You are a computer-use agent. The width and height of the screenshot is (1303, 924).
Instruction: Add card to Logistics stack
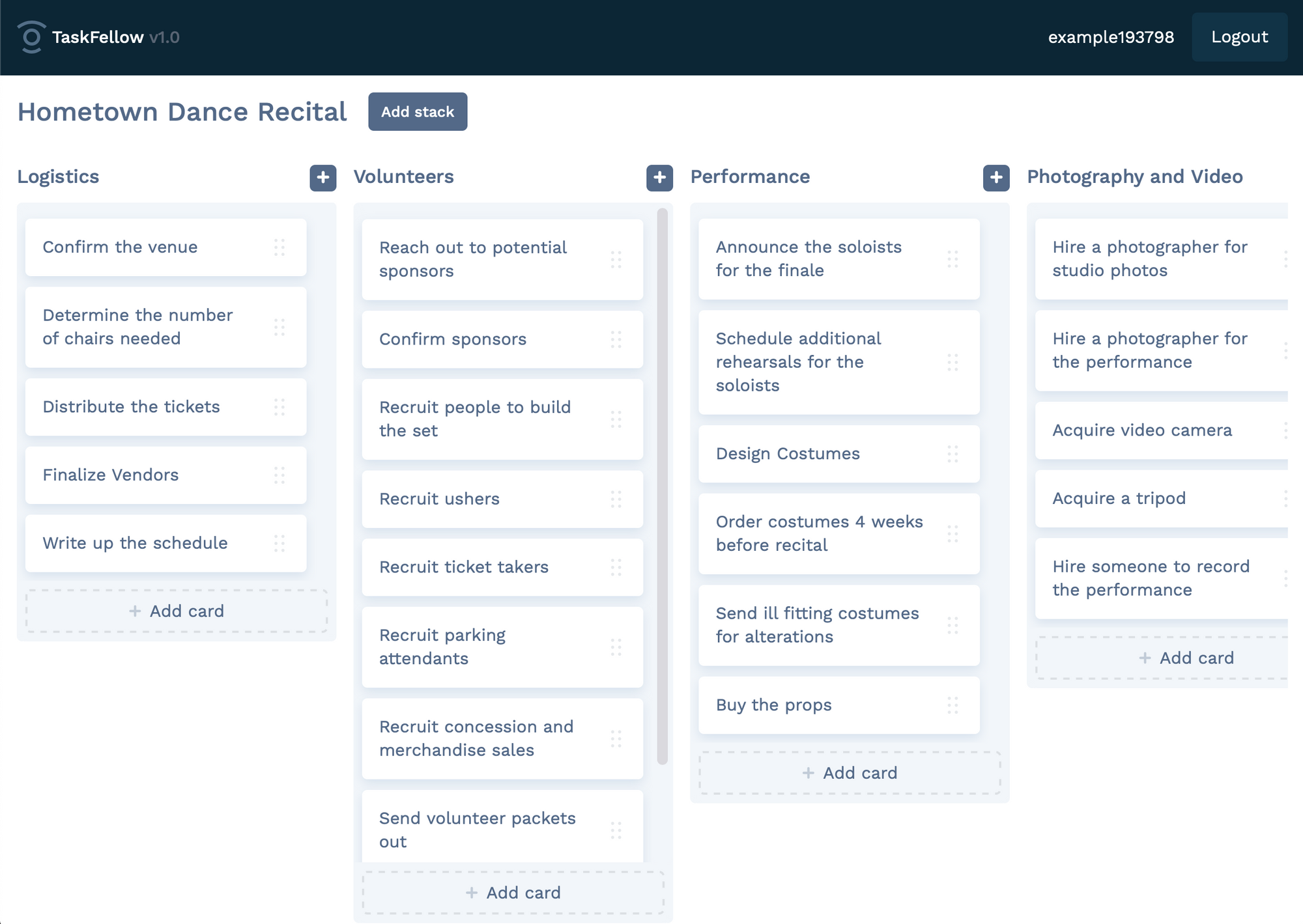(x=177, y=611)
